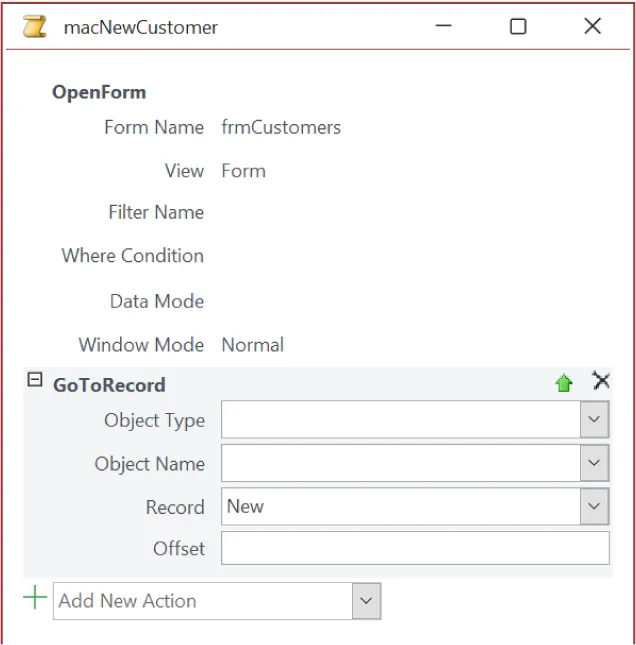Viewport: 636px width, 645px height.
Task: Collapse the GoToRecord action block
Action: point(35,381)
